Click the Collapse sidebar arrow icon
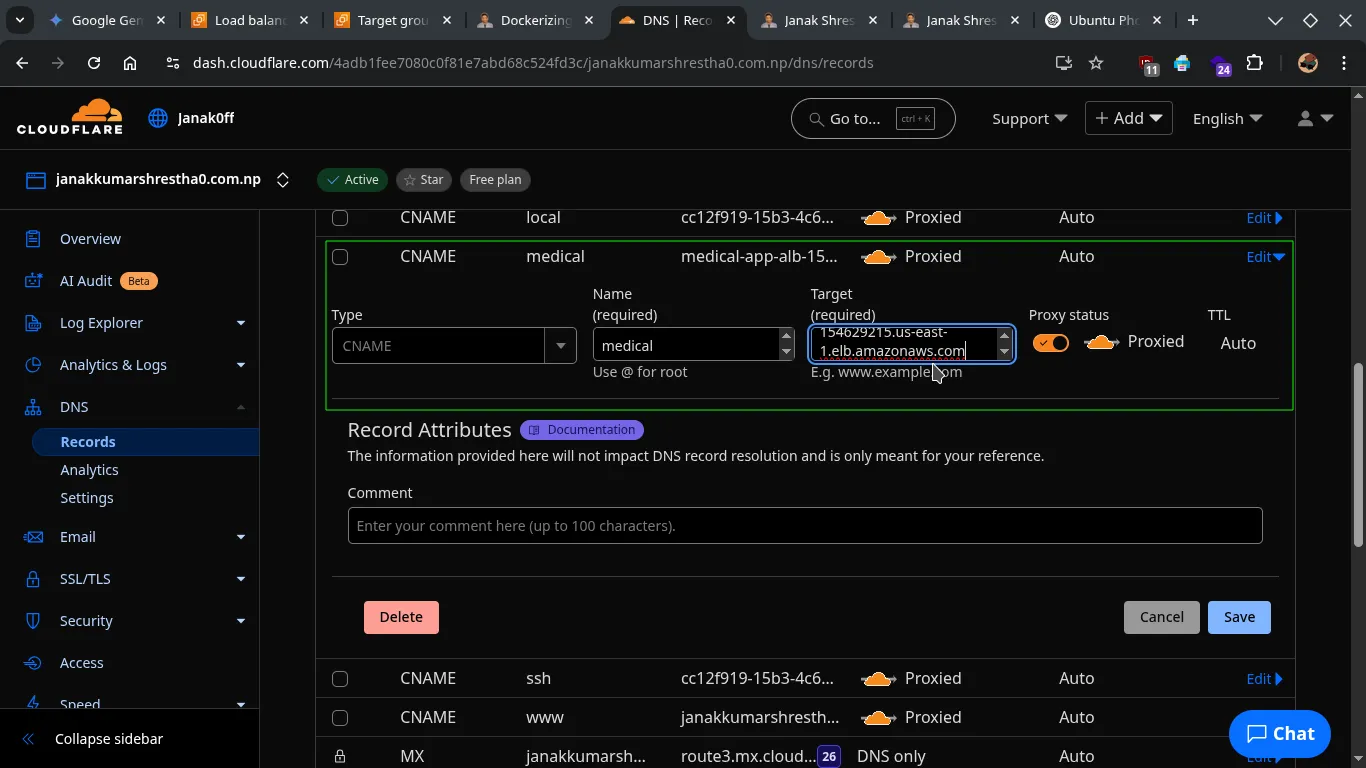 [x=28, y=739]
